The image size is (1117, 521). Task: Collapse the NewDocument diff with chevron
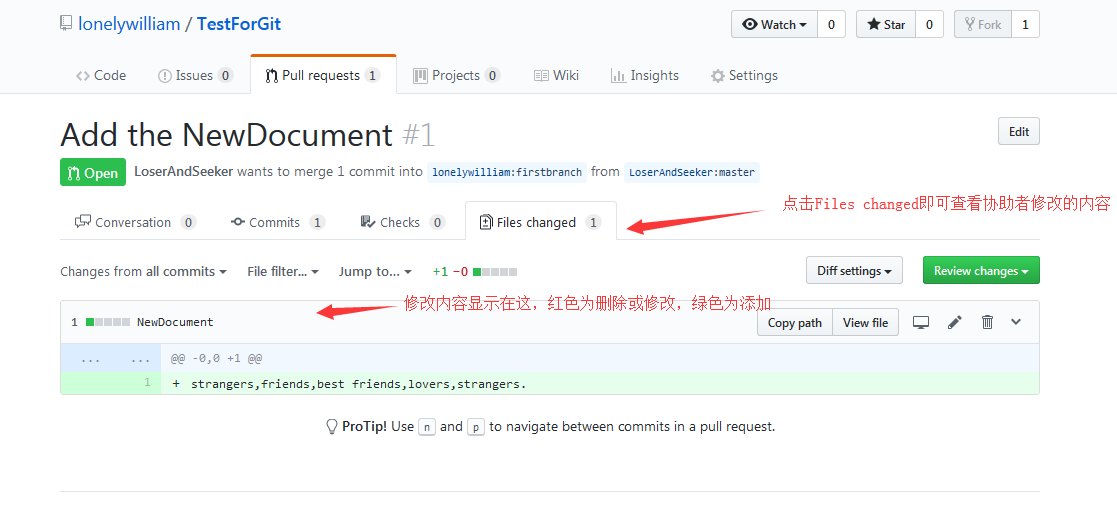click(x=1017, y=322)
